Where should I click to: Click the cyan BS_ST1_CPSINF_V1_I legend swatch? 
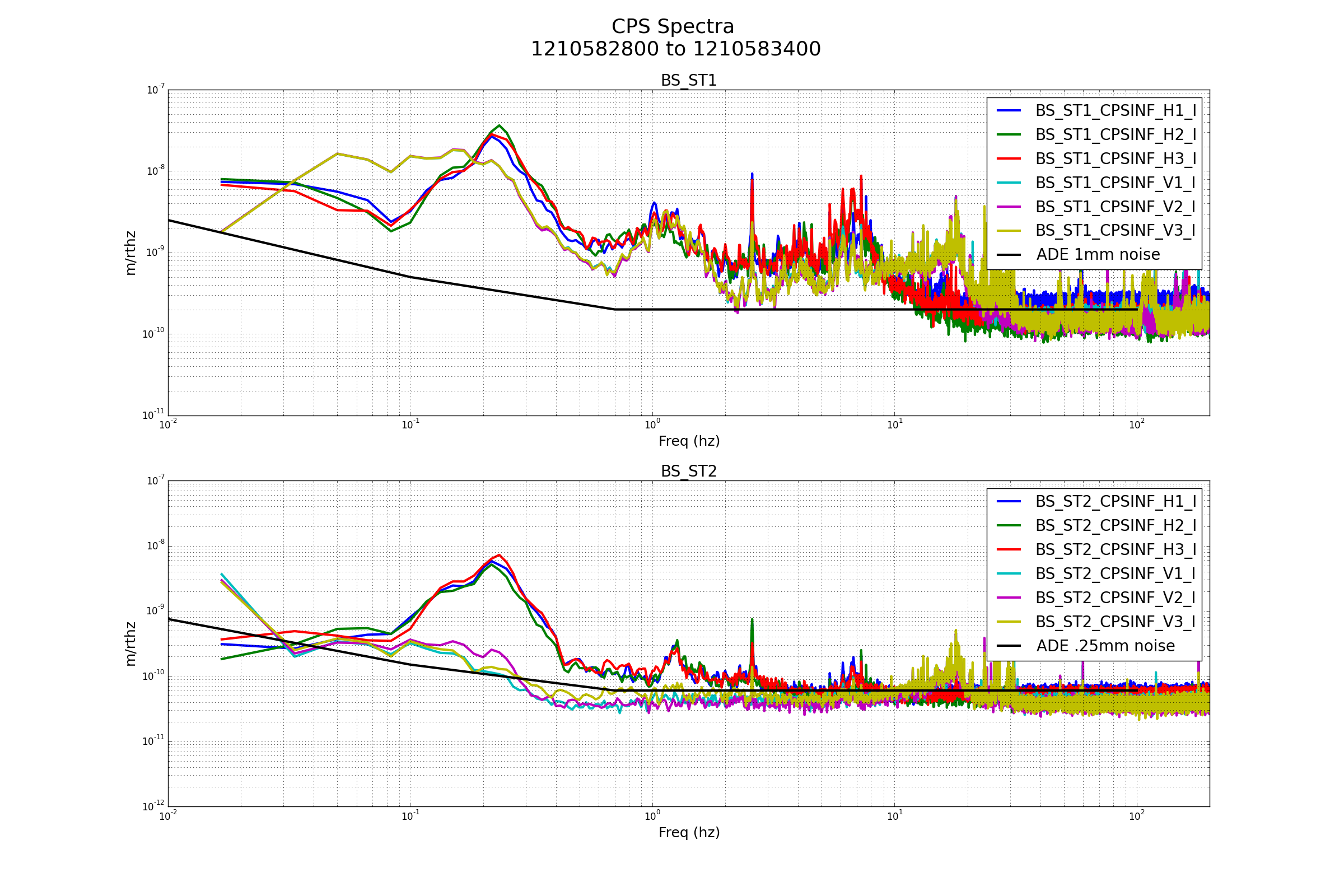pyautogui.click(x=1009, y=183)
